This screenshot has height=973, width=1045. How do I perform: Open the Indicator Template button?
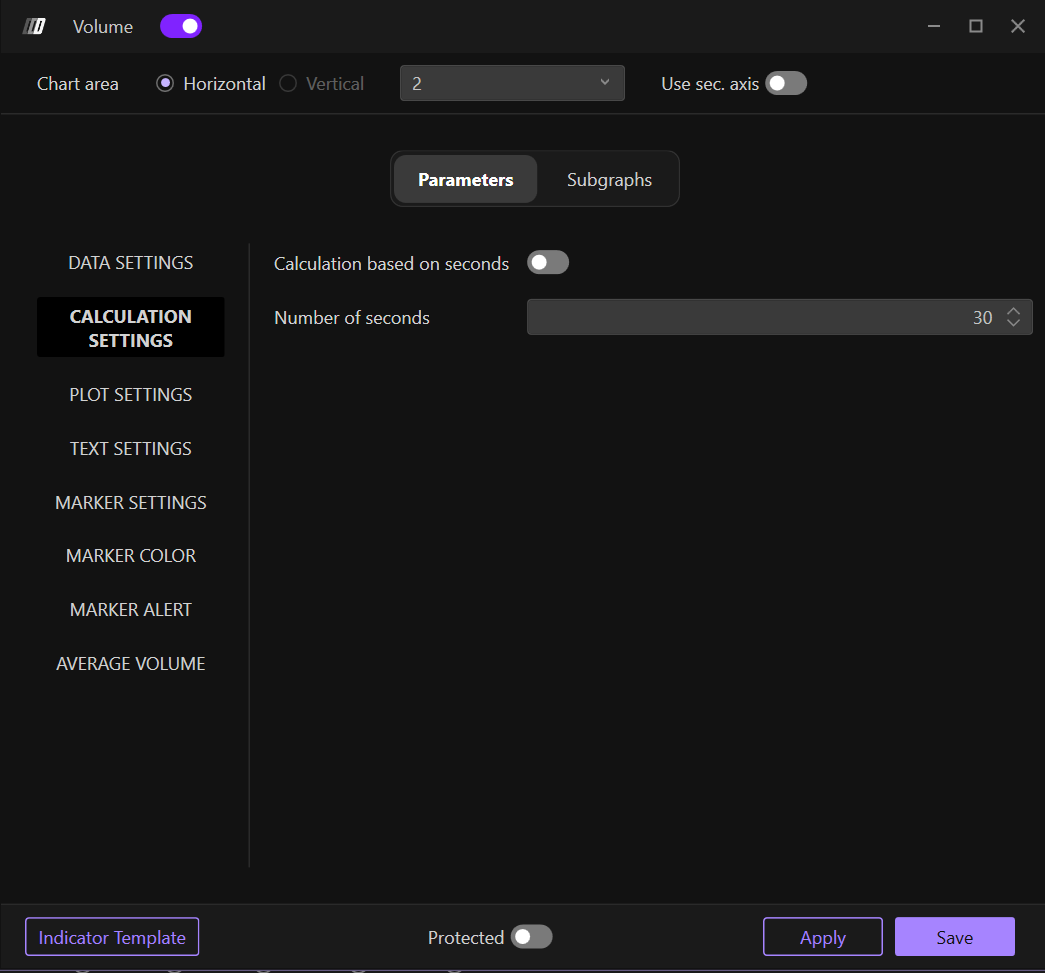tap(112, 938)
